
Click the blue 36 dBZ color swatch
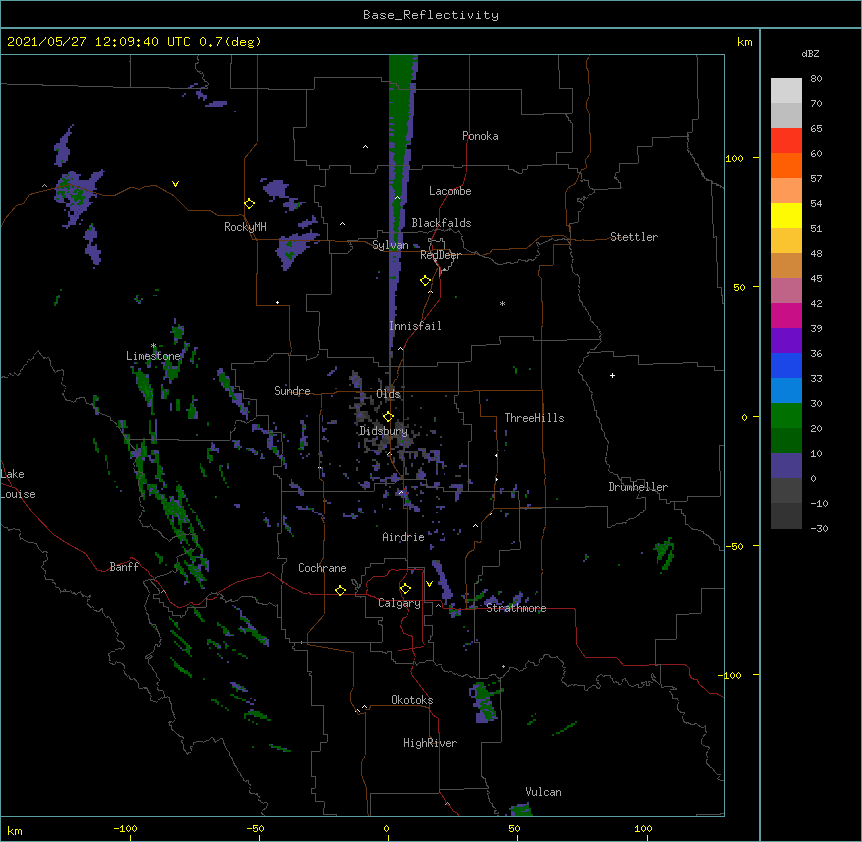tap(786, 365)
